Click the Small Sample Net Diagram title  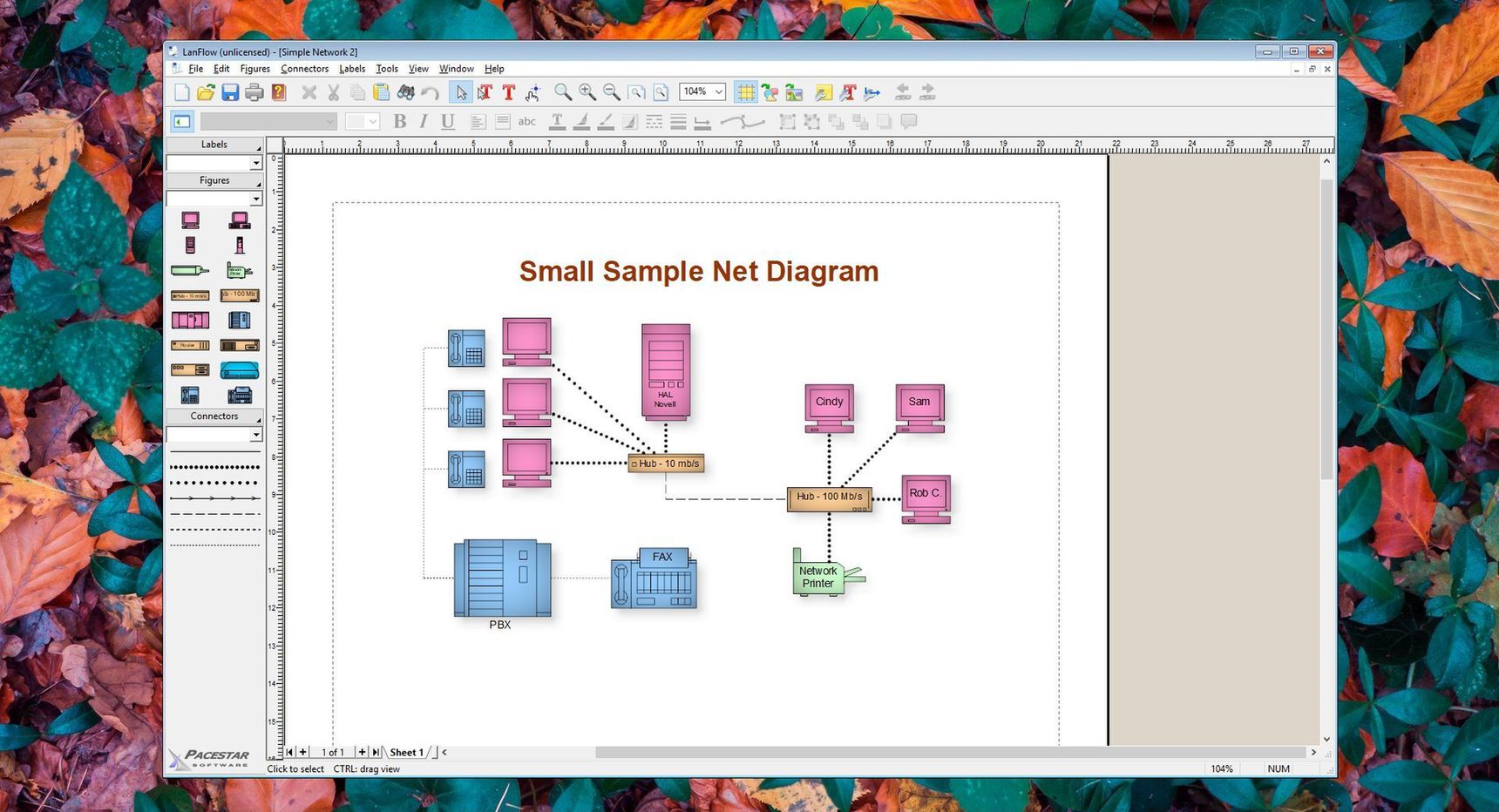pos(699,272)
